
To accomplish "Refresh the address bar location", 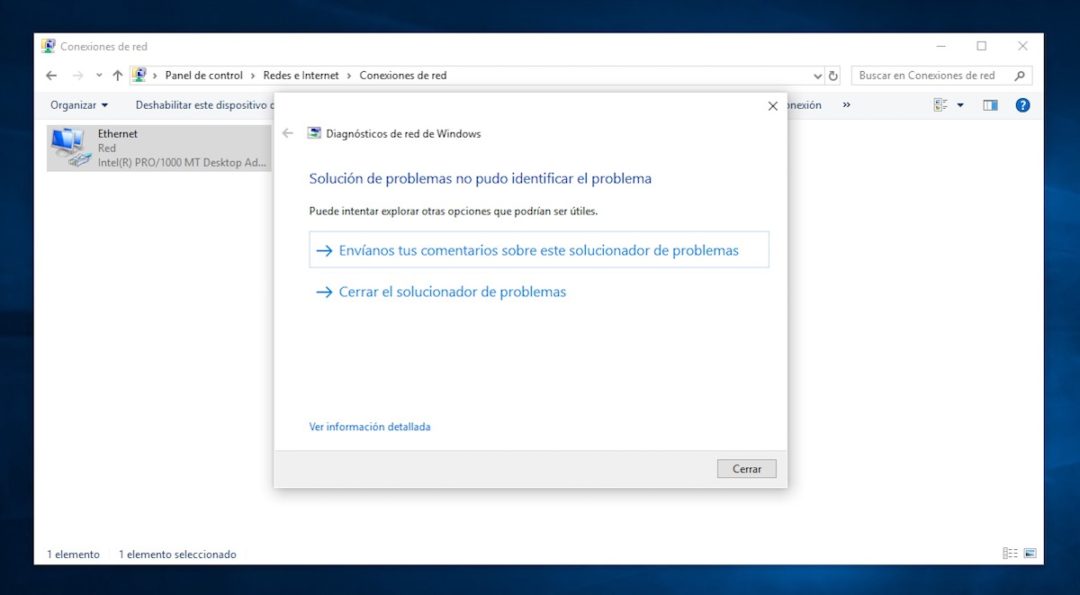I will coord(835,75).
